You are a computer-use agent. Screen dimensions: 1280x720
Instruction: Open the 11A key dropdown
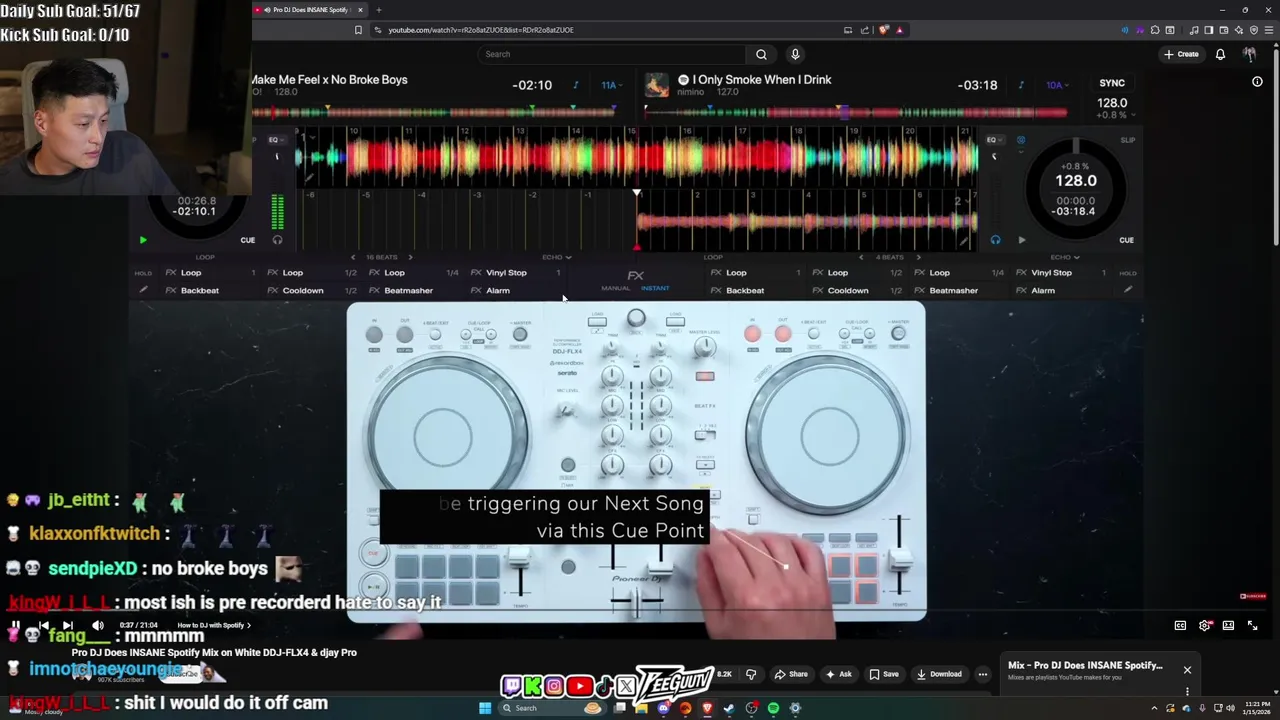611,85
